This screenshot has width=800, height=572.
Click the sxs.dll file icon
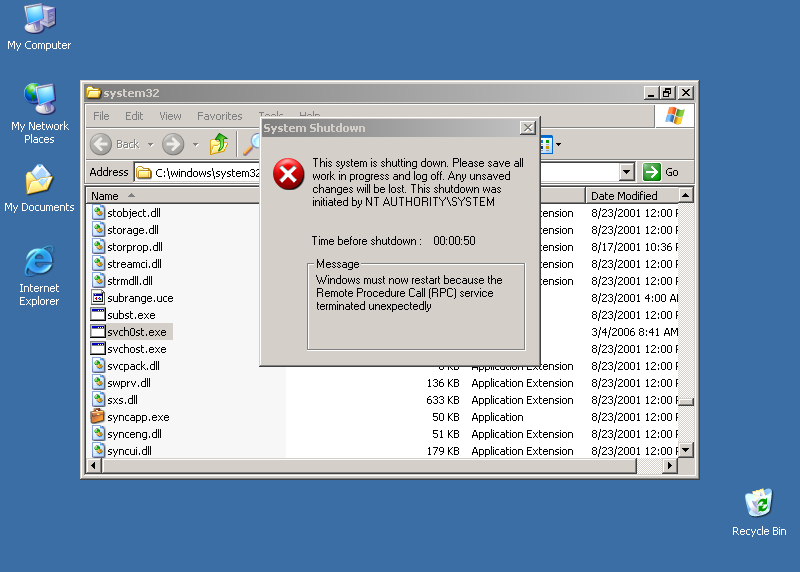[x=98, y=399]
